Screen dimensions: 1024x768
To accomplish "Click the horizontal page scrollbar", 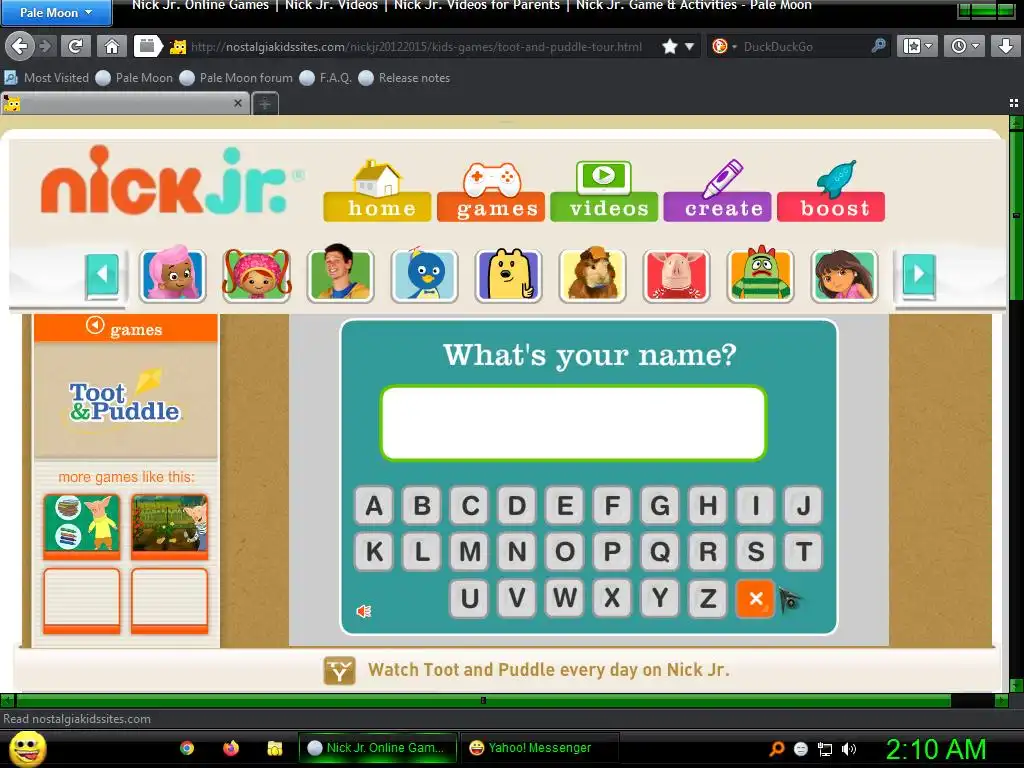I will pos(483,701).
